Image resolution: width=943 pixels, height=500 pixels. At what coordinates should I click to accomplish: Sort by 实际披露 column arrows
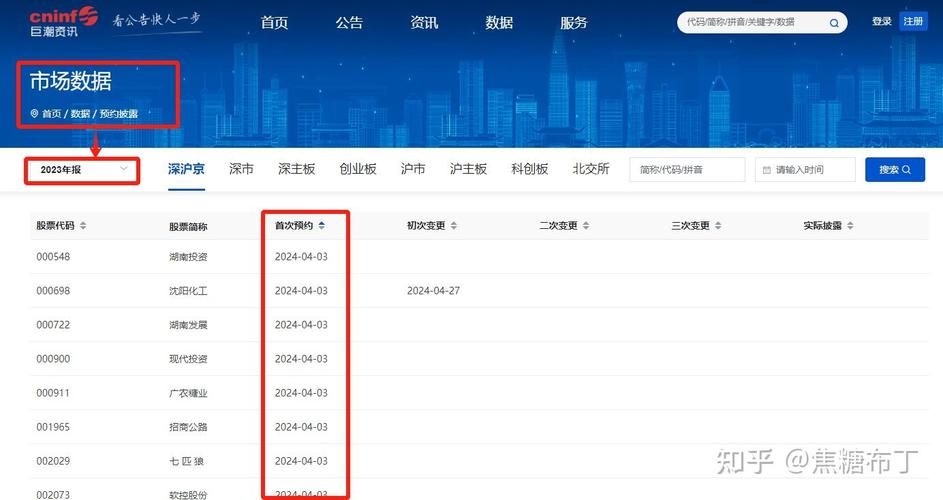850,226
